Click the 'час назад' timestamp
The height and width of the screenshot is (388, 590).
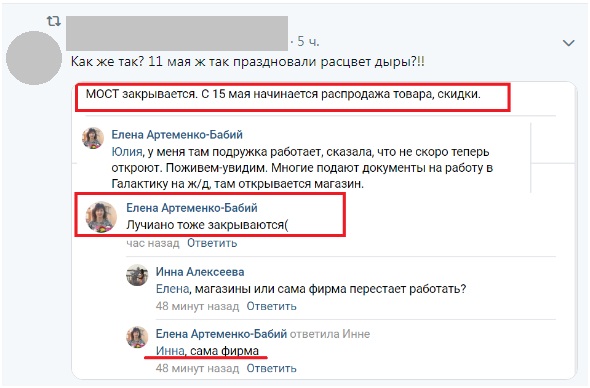(x=153, y=243)
